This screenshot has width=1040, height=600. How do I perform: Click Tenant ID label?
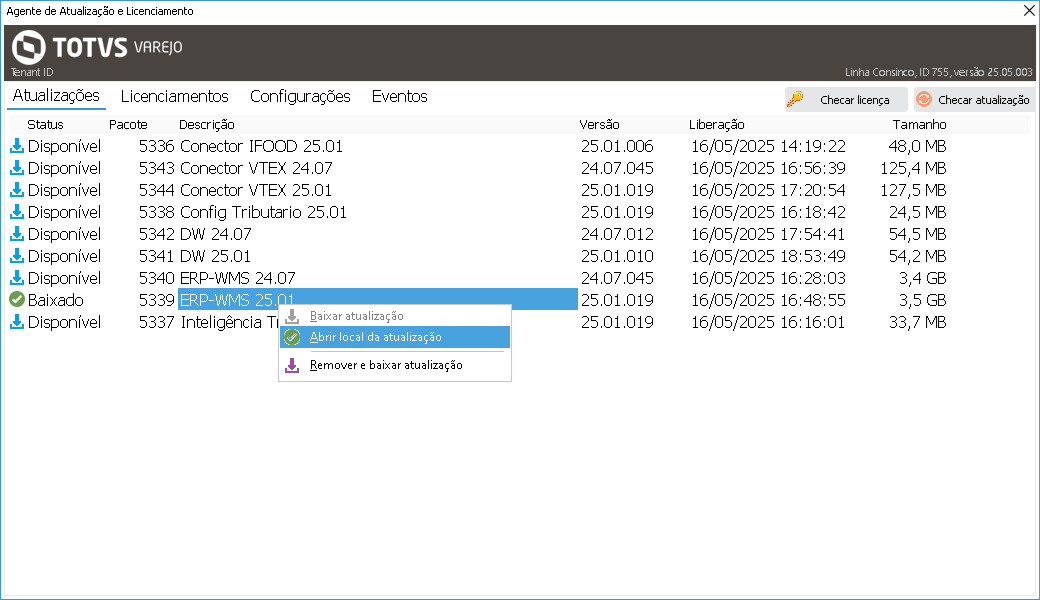click(32, 72)
